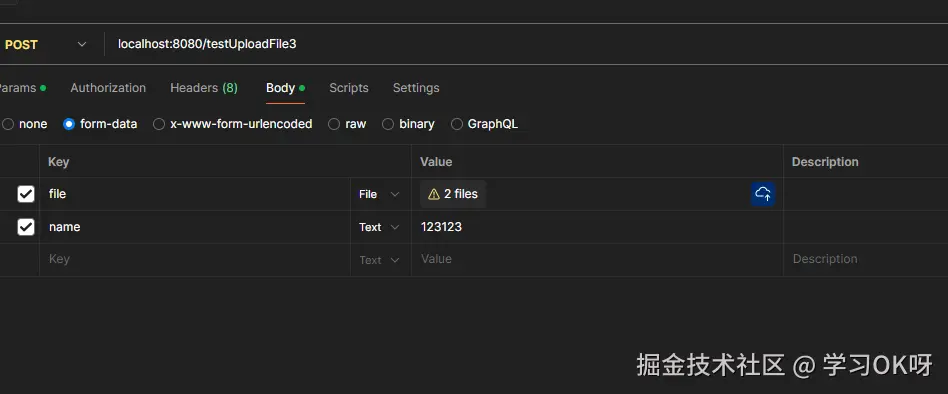Open the Body tab

[x=285, y=88]
